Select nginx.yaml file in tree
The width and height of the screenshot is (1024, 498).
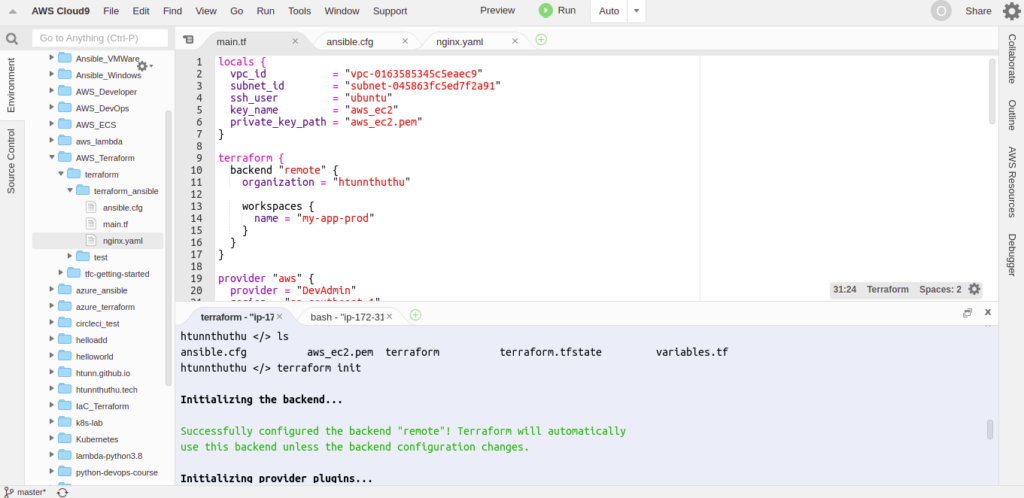98,240
